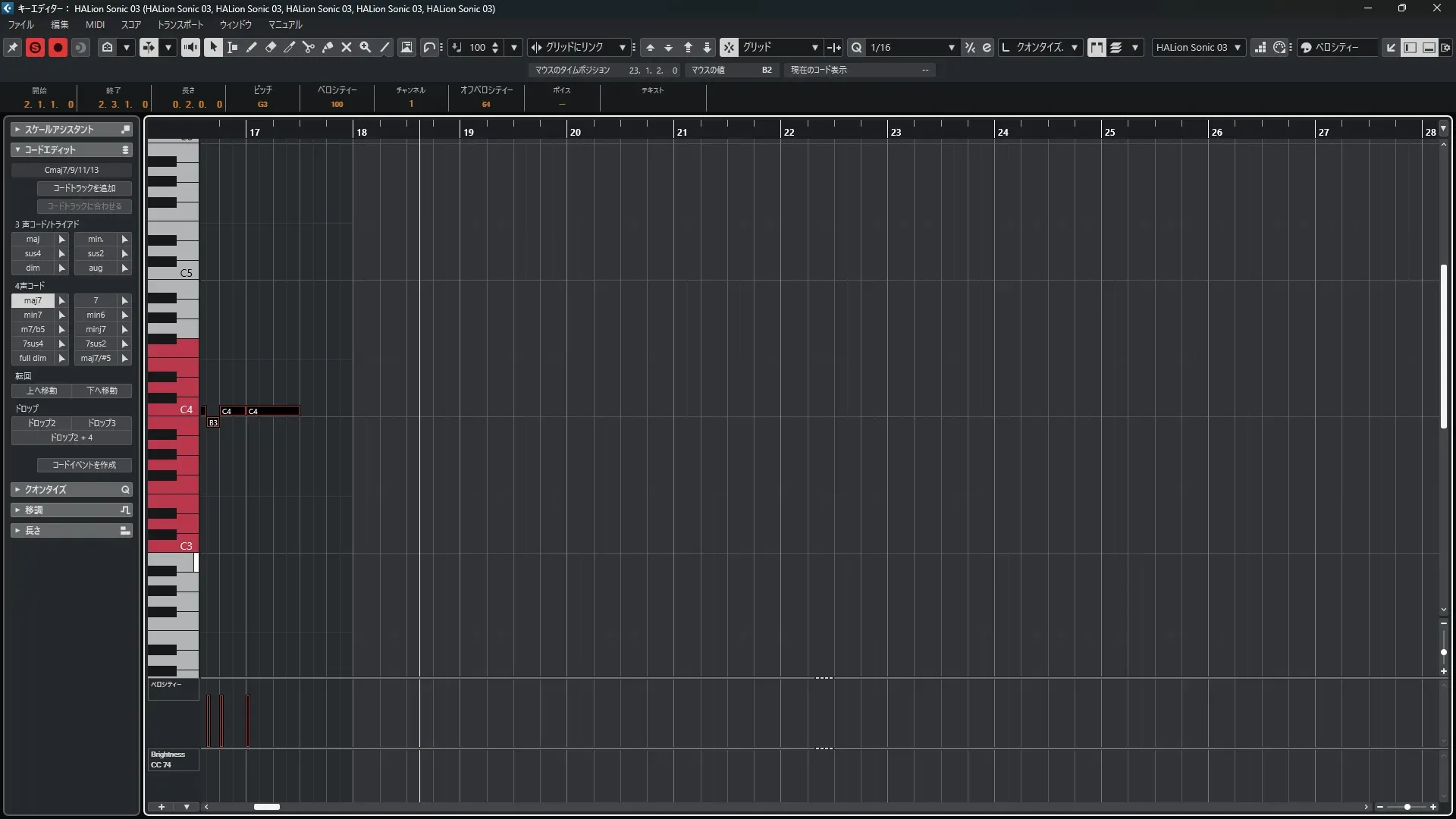Select the Object Selection arrow tool
Screen dimensions: 1456x819
(213, 47)
